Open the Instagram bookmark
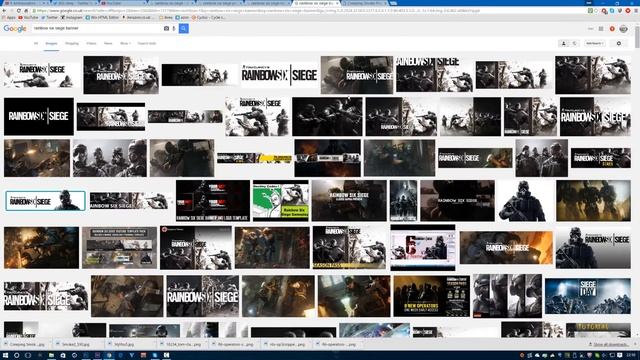640x360 pixels. (x=71, y=18)
